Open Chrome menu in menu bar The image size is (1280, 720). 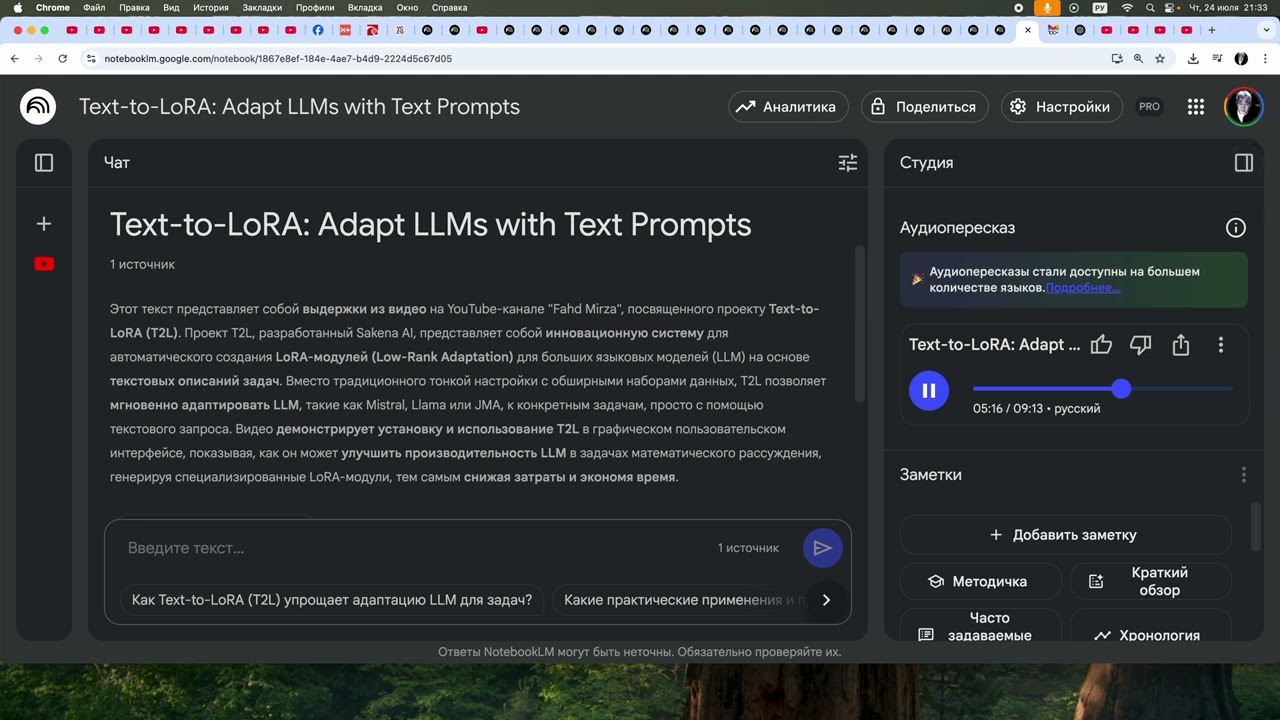53,7
